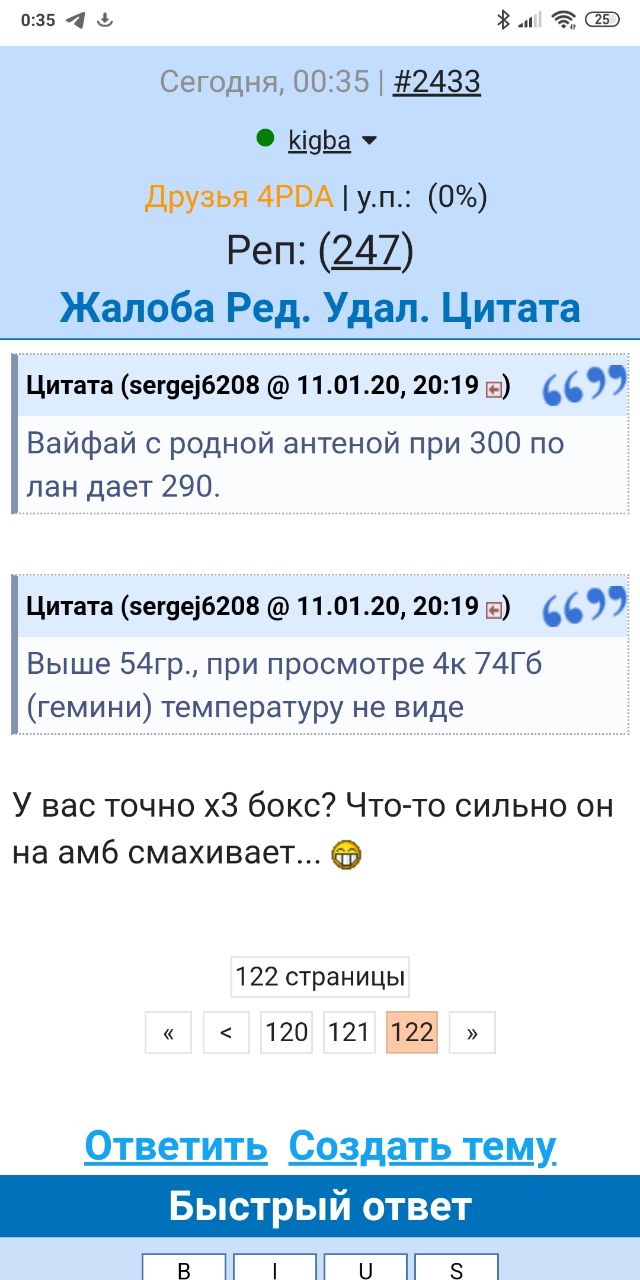
Task: Toggle italic I formatting button
Action: pyautogui.click(x=275, y=1268)
